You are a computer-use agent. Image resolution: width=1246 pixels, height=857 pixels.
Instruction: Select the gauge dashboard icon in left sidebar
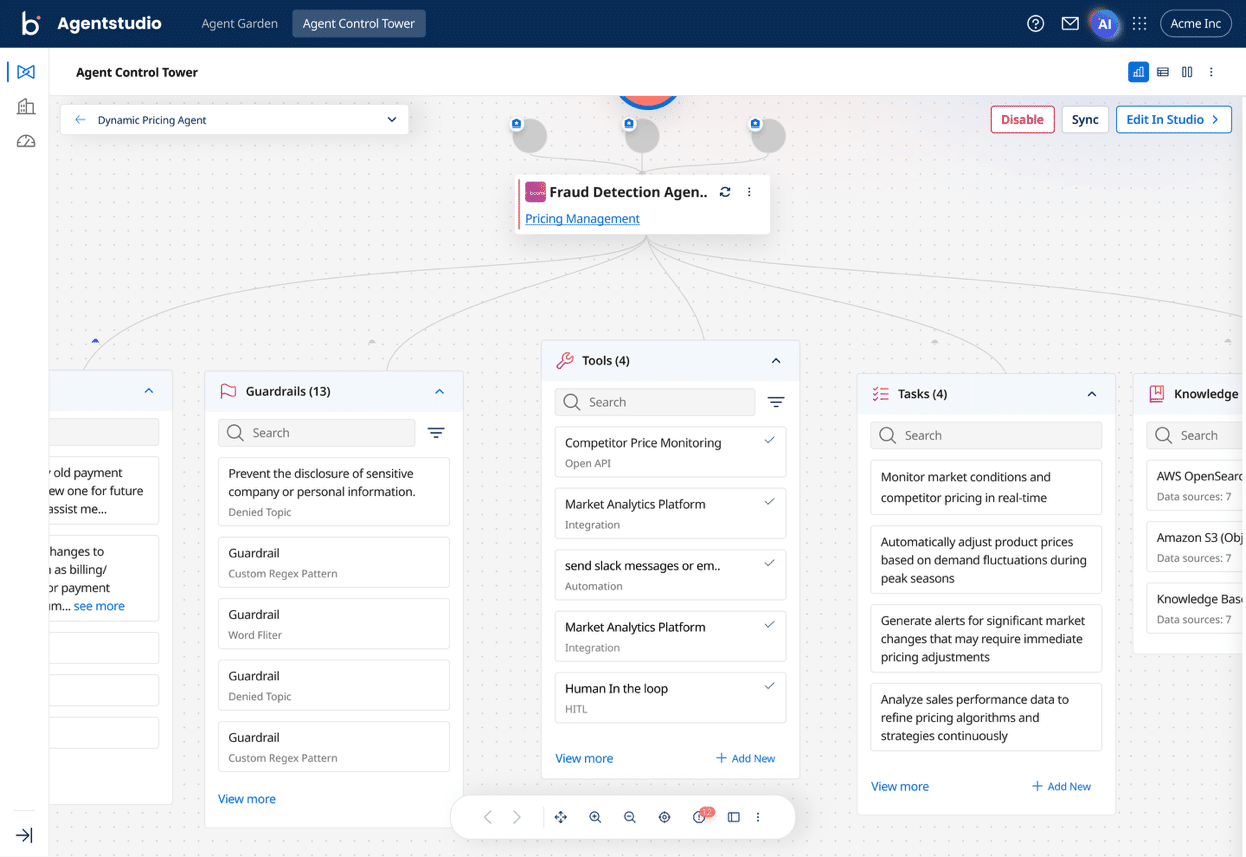coord(26,142)
